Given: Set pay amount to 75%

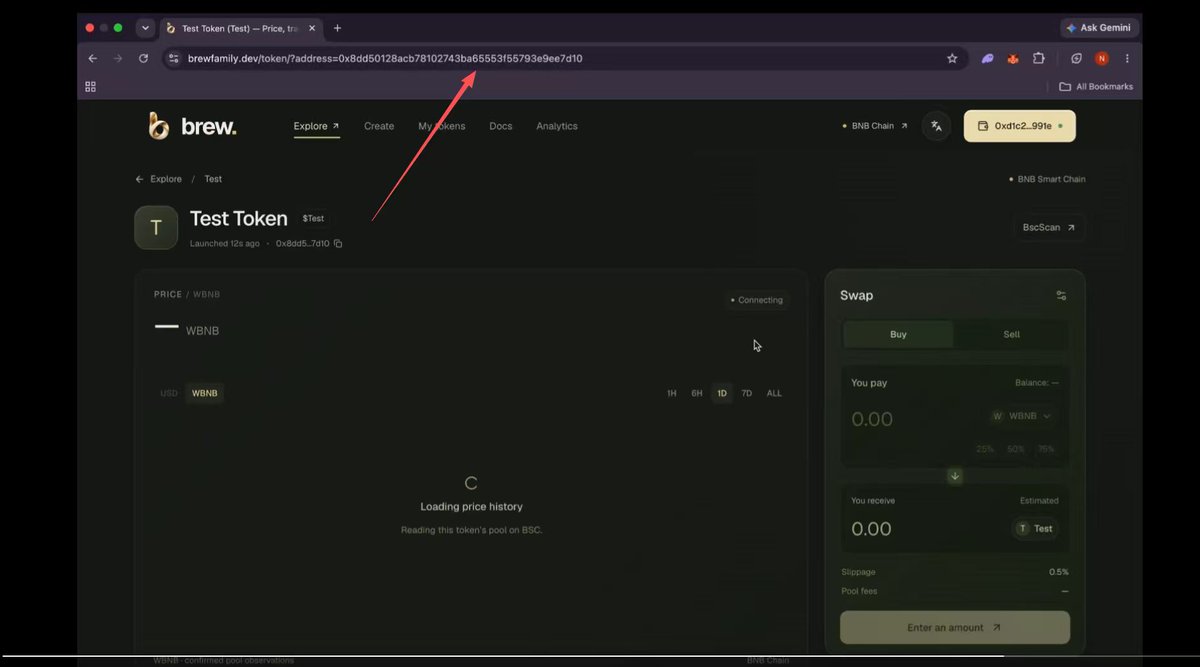Looking at the screenshot, I should click(1046, 449).
